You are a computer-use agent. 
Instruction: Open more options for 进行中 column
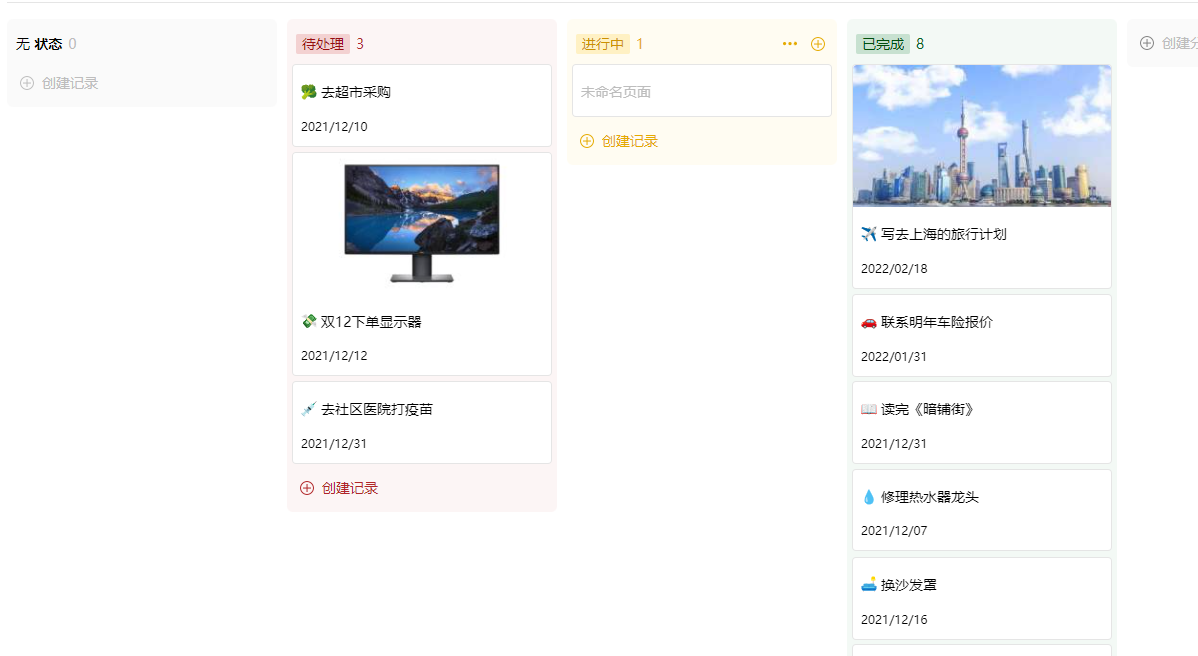tap(789, 44)
